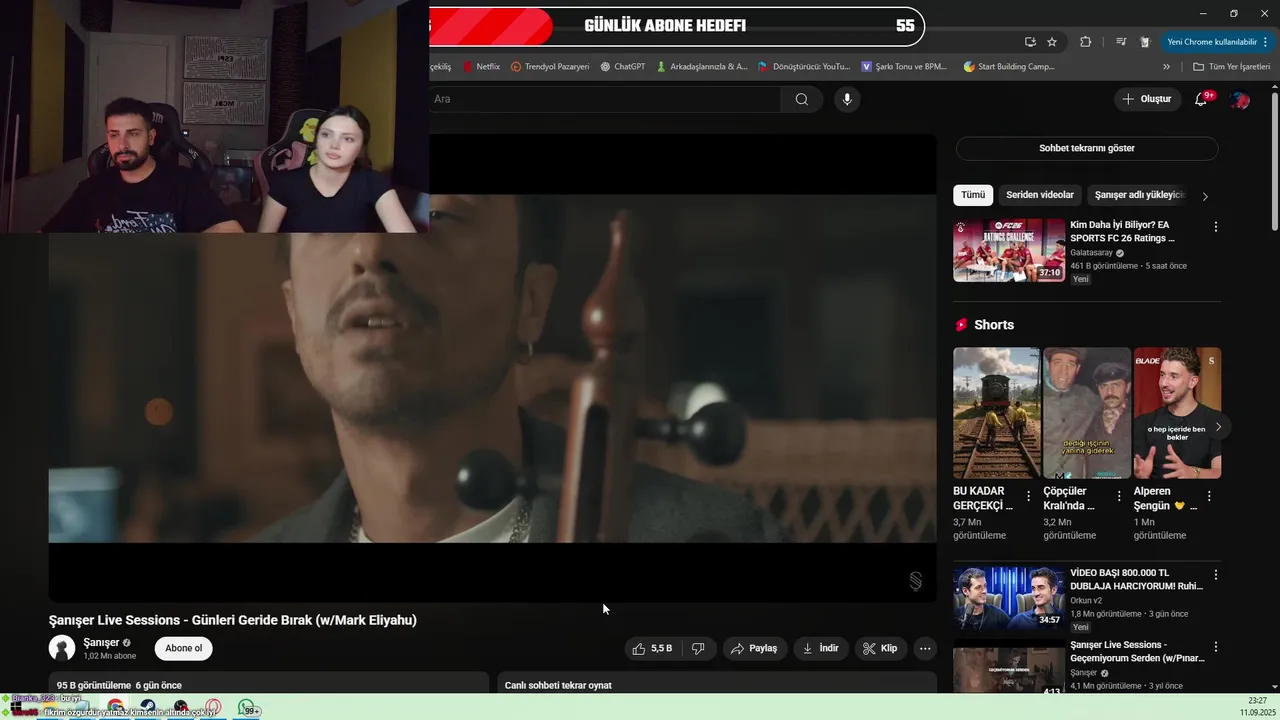Click the video title Günleri Geride Bırak

click(x=233, y=620)
